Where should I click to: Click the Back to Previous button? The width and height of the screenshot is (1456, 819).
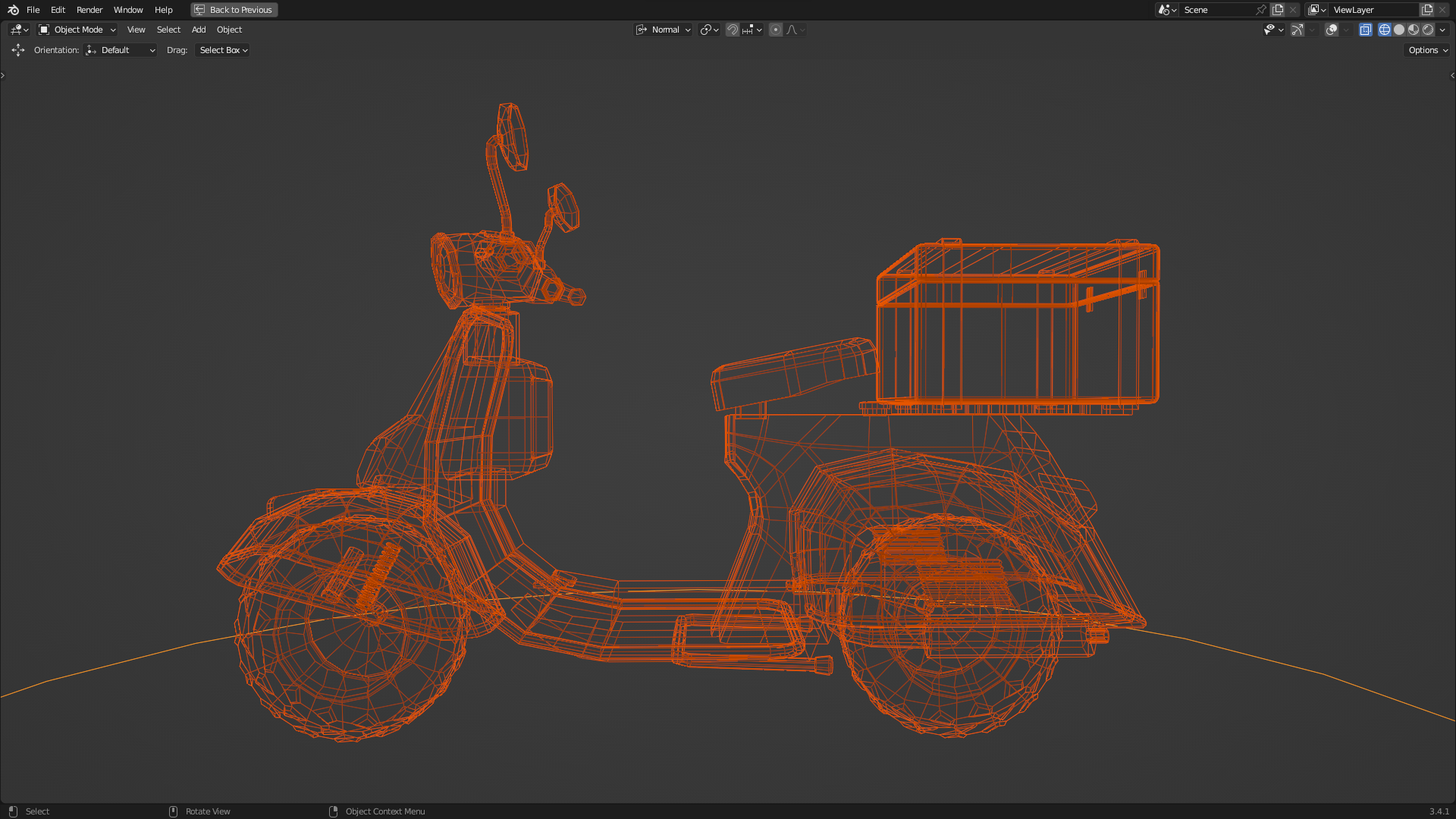(234, 10)
